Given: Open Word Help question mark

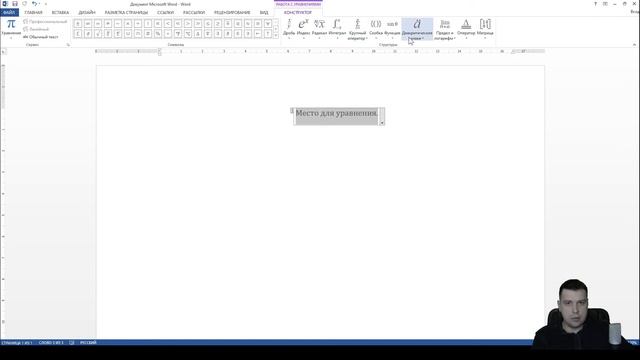Looking at the screenshot, I should (595, 4).
